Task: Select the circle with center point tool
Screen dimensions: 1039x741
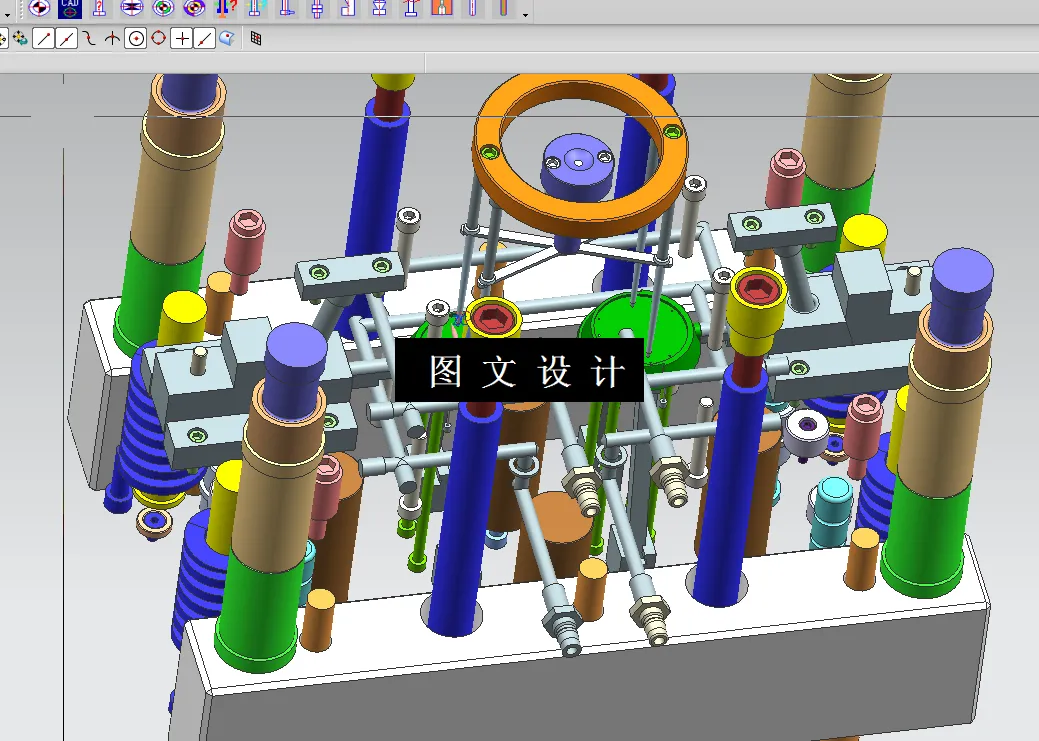Action: coord(134,37)
